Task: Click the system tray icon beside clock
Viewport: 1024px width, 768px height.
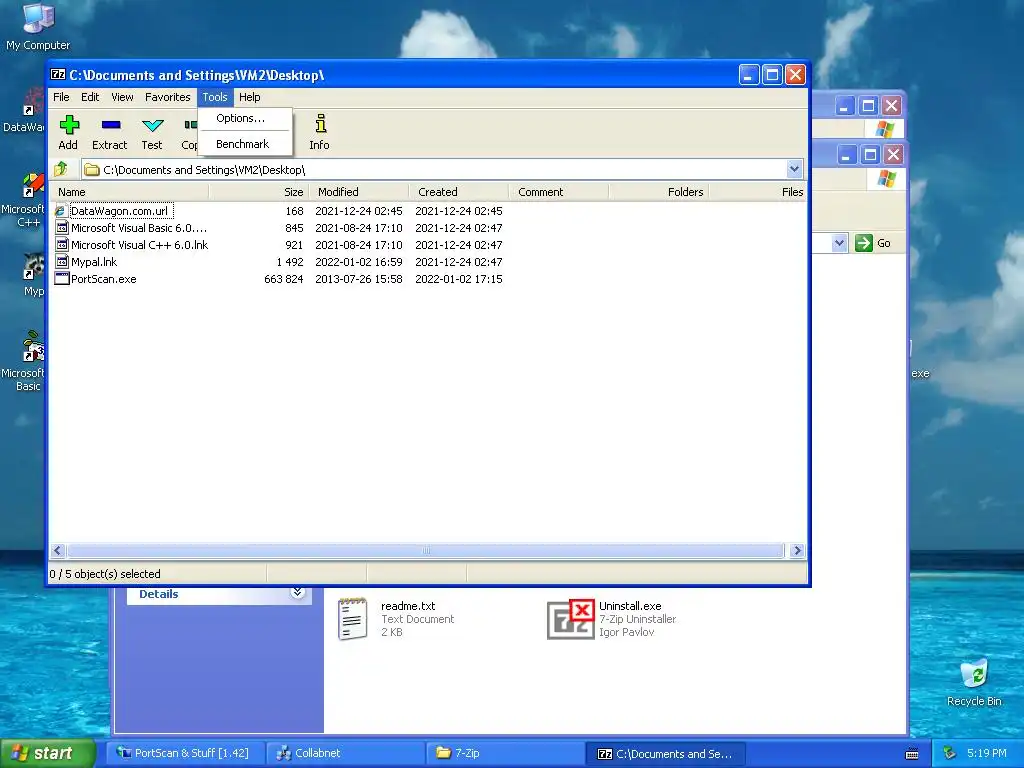Action: point(950,754)
